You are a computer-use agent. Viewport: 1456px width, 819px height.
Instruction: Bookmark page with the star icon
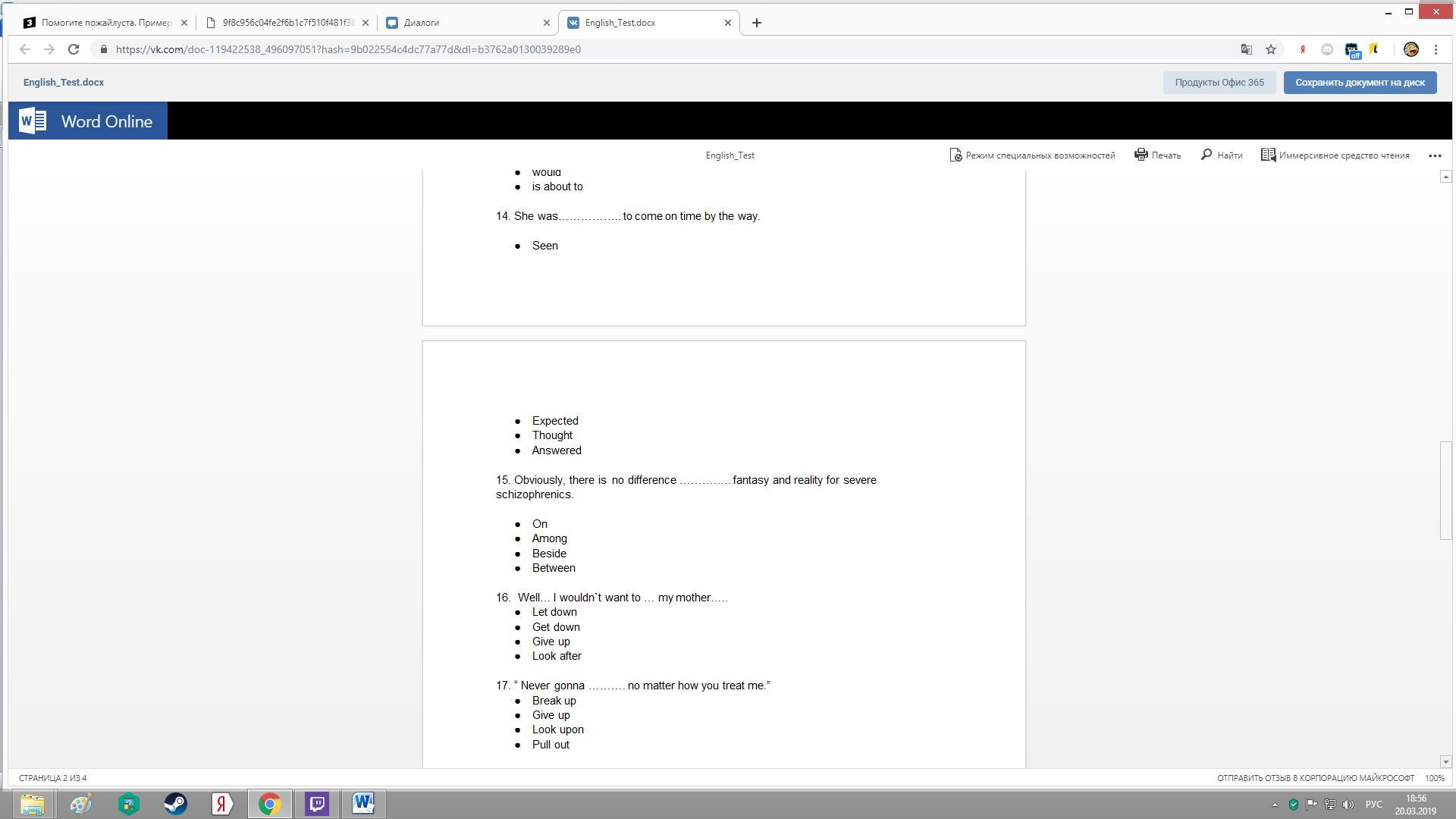[1271, 49]
